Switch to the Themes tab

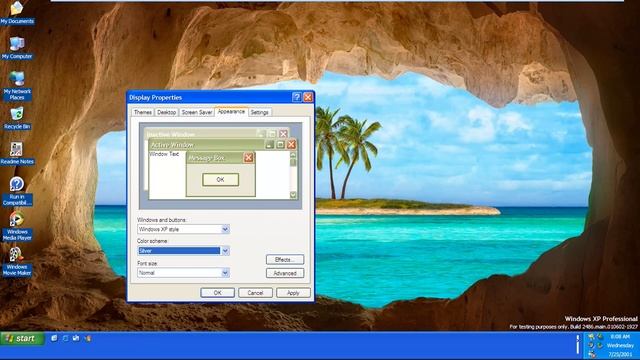coord(142,112)
